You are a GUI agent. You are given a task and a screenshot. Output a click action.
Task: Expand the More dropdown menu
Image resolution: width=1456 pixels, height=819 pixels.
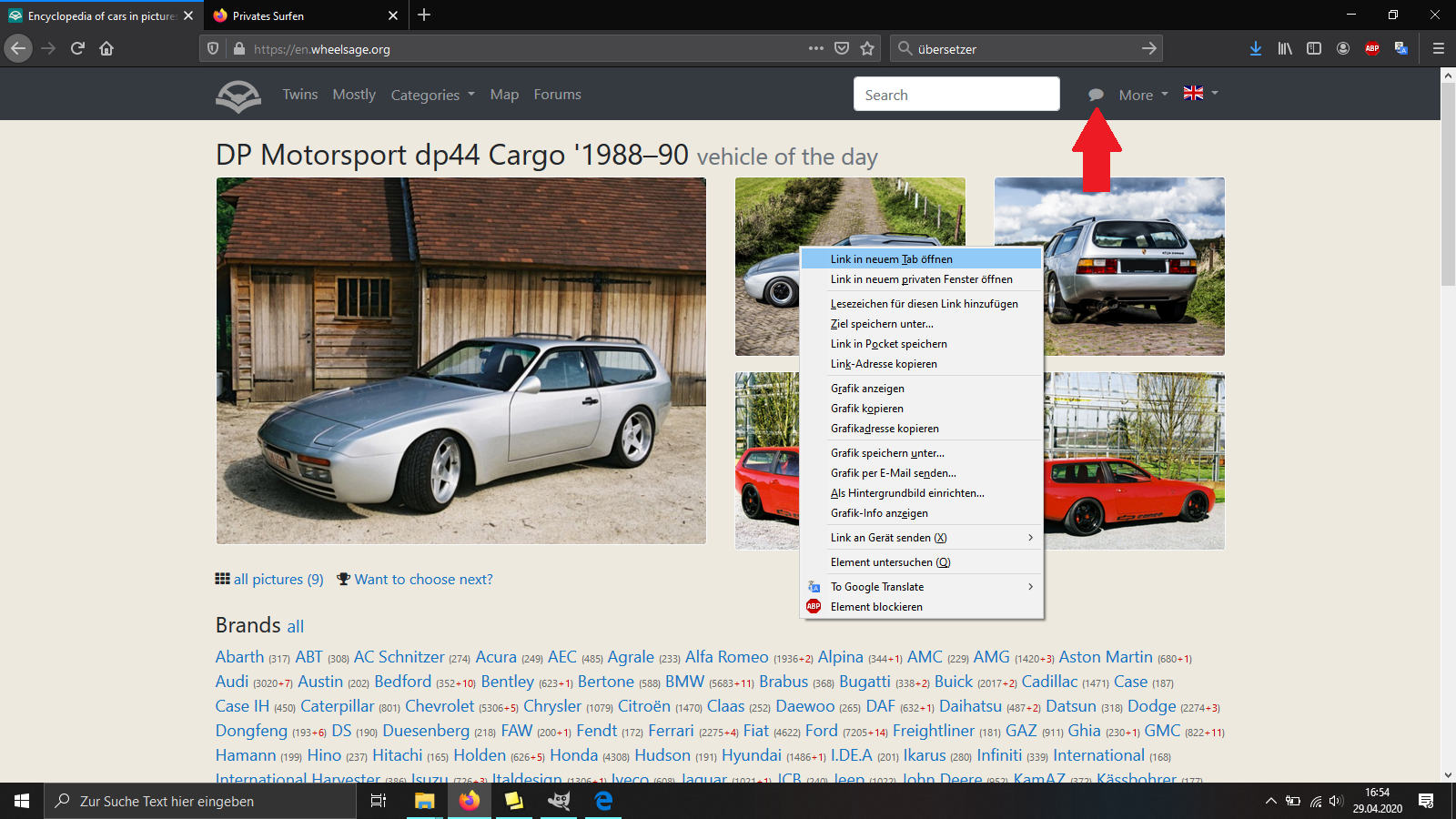pos(1144,95)
